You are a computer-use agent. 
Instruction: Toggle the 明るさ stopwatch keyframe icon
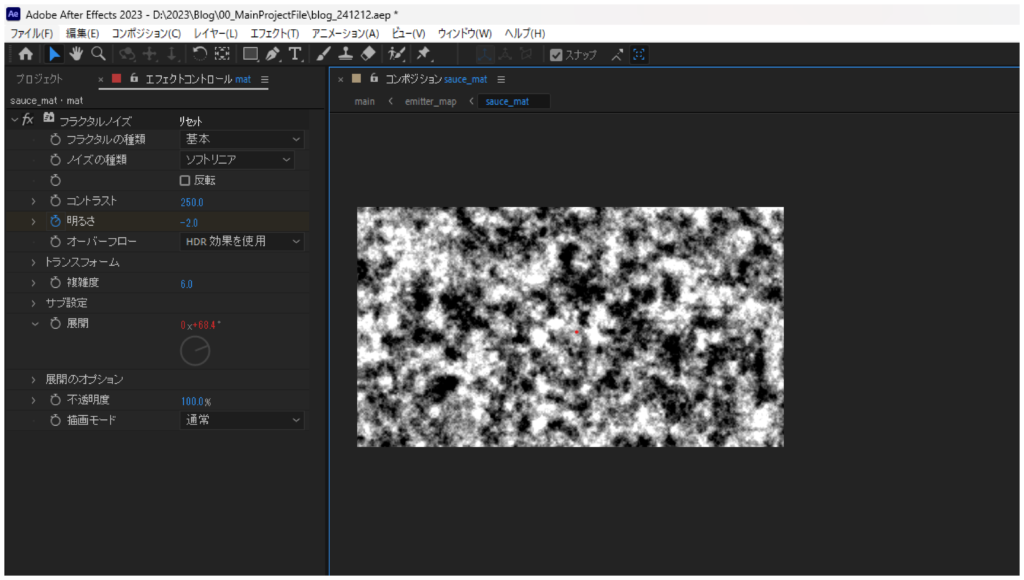point(56,221)
